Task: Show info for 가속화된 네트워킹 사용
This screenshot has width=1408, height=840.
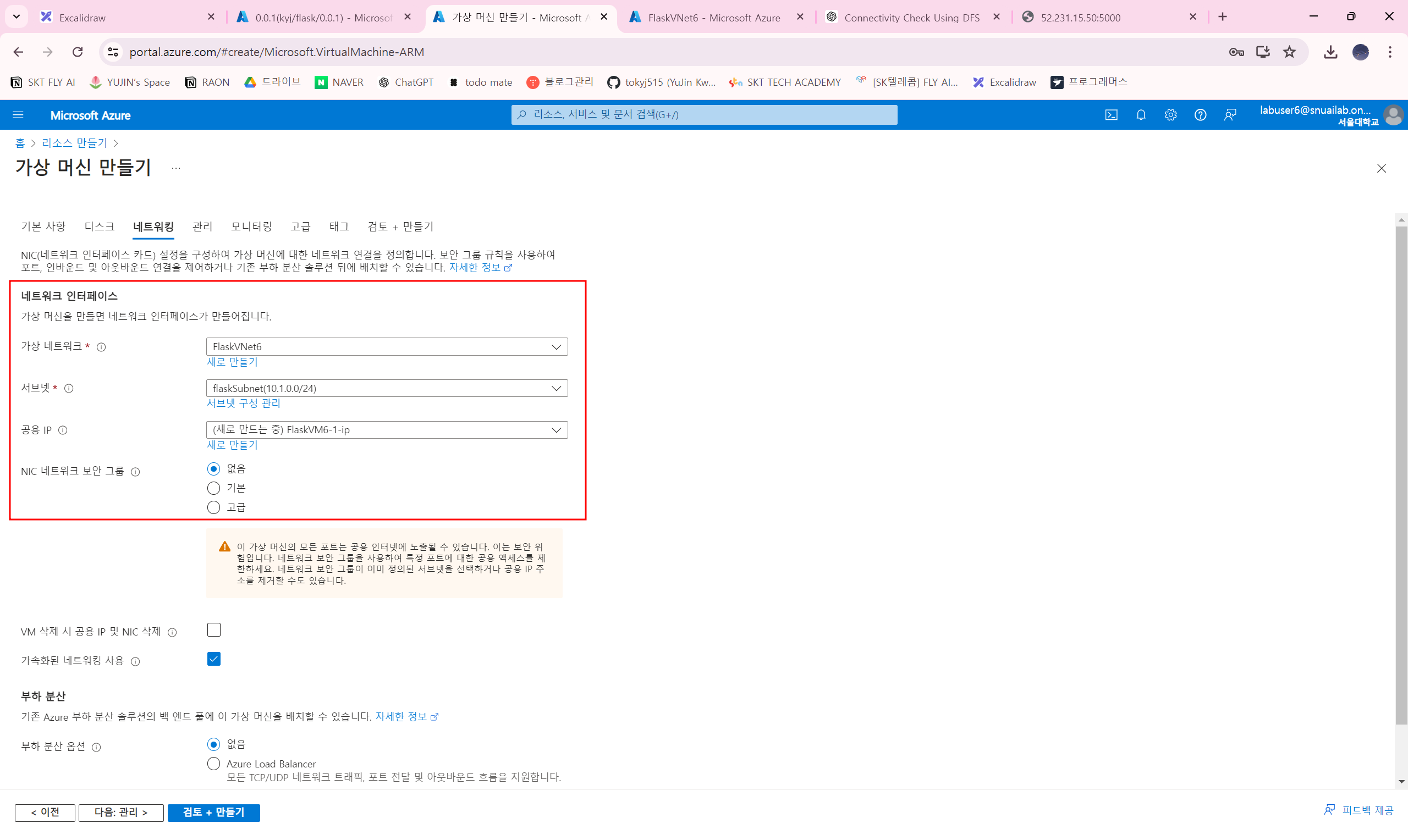Action: pos(135,661)
